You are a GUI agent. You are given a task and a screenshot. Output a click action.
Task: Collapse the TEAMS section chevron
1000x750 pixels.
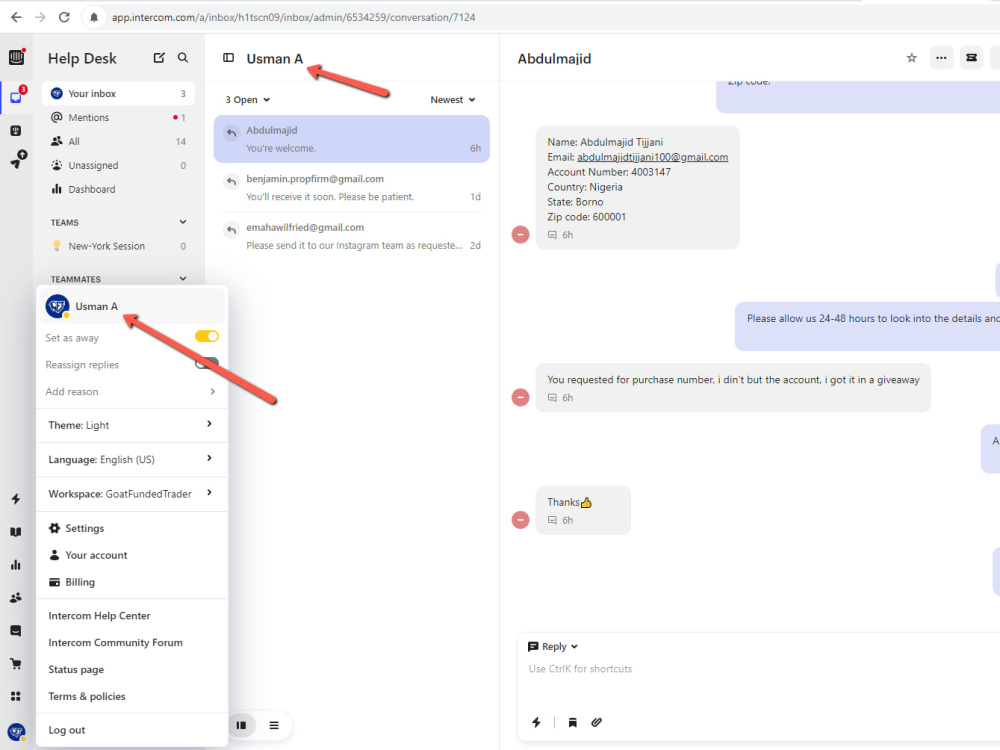[x=183, y=222]
